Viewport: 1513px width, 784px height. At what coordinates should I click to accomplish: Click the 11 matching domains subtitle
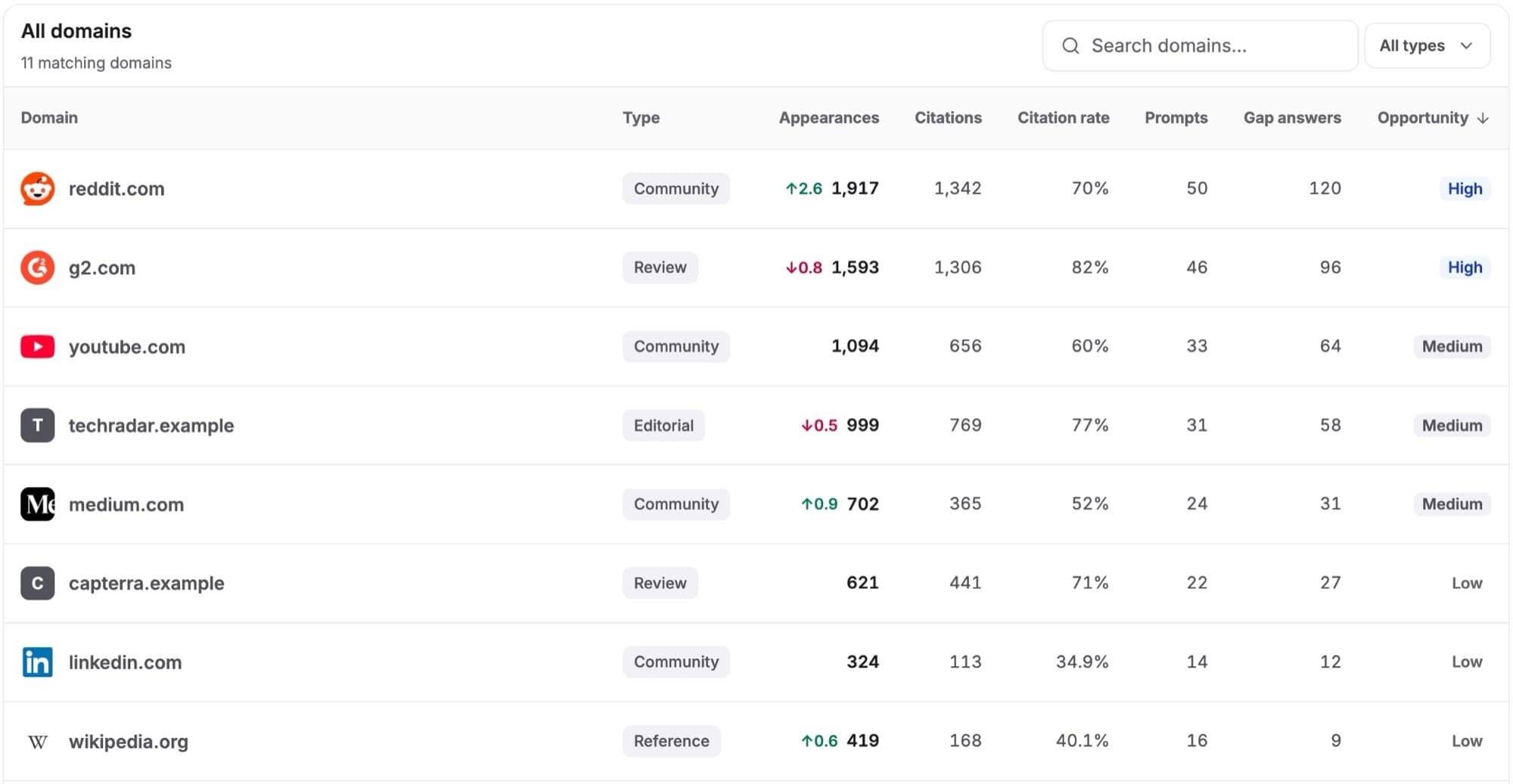pos(96,63)
